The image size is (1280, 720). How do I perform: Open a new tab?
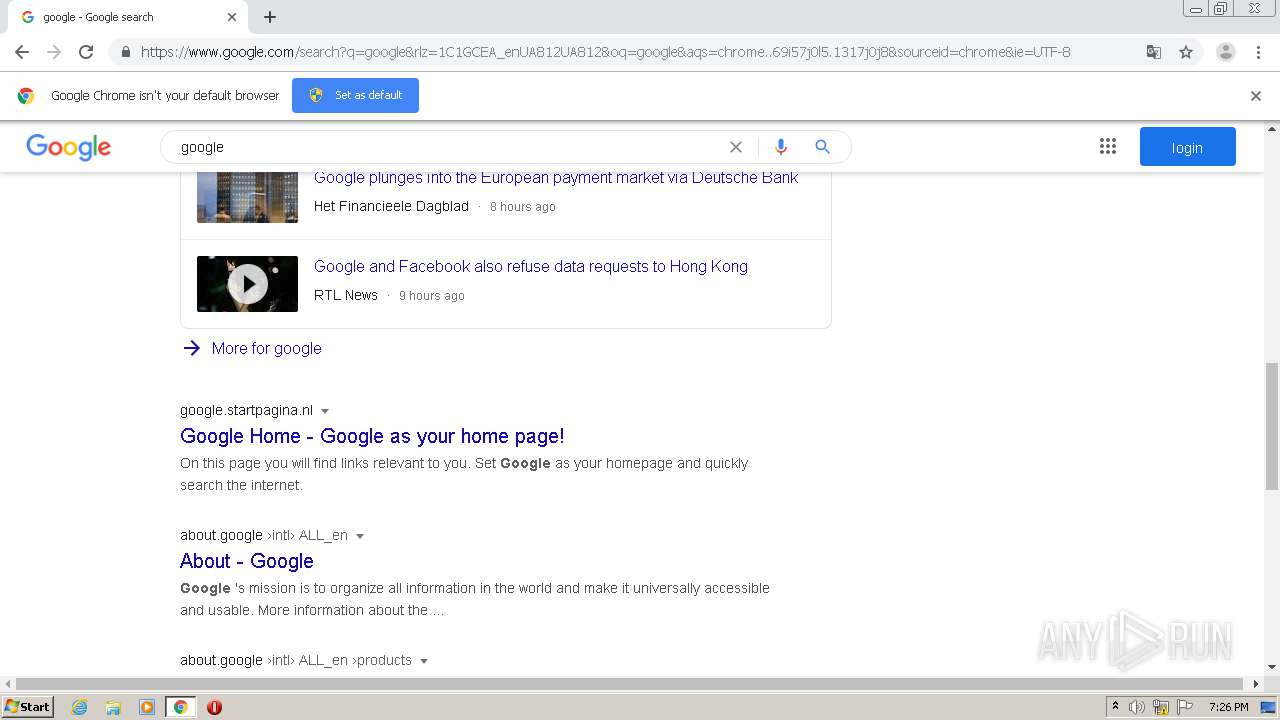click(270, 17)
